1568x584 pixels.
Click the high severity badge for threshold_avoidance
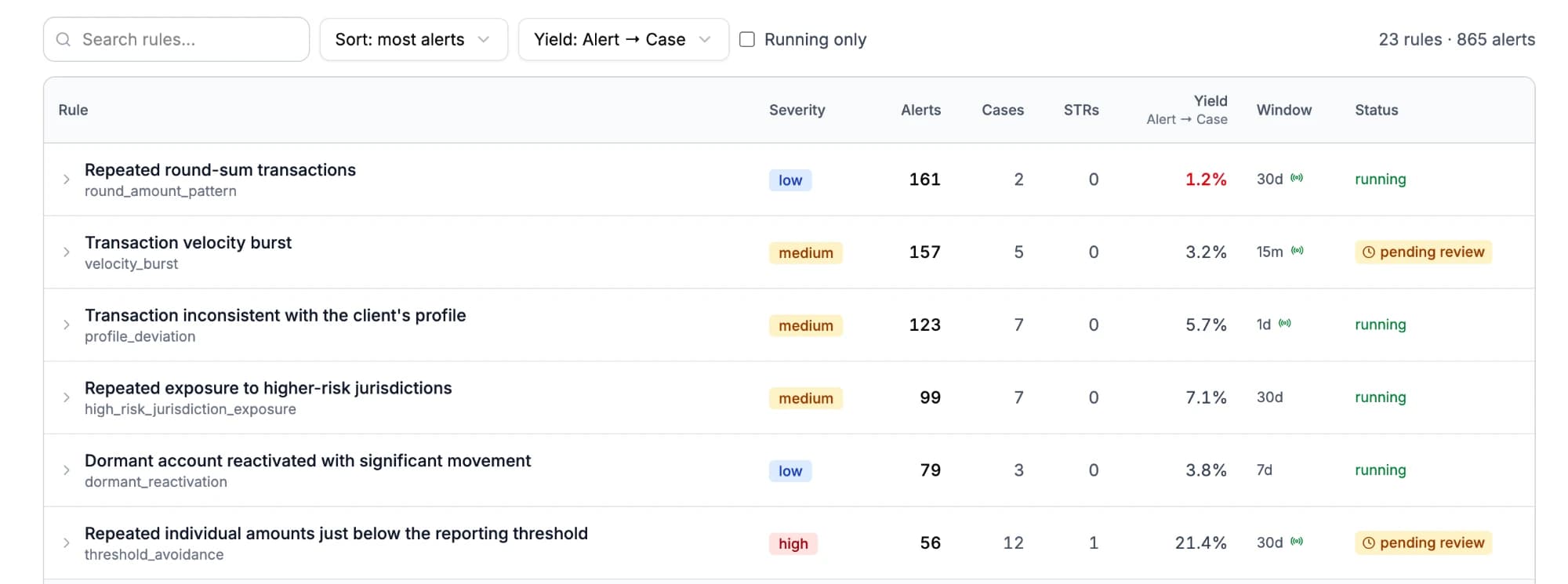coord(793,544)
